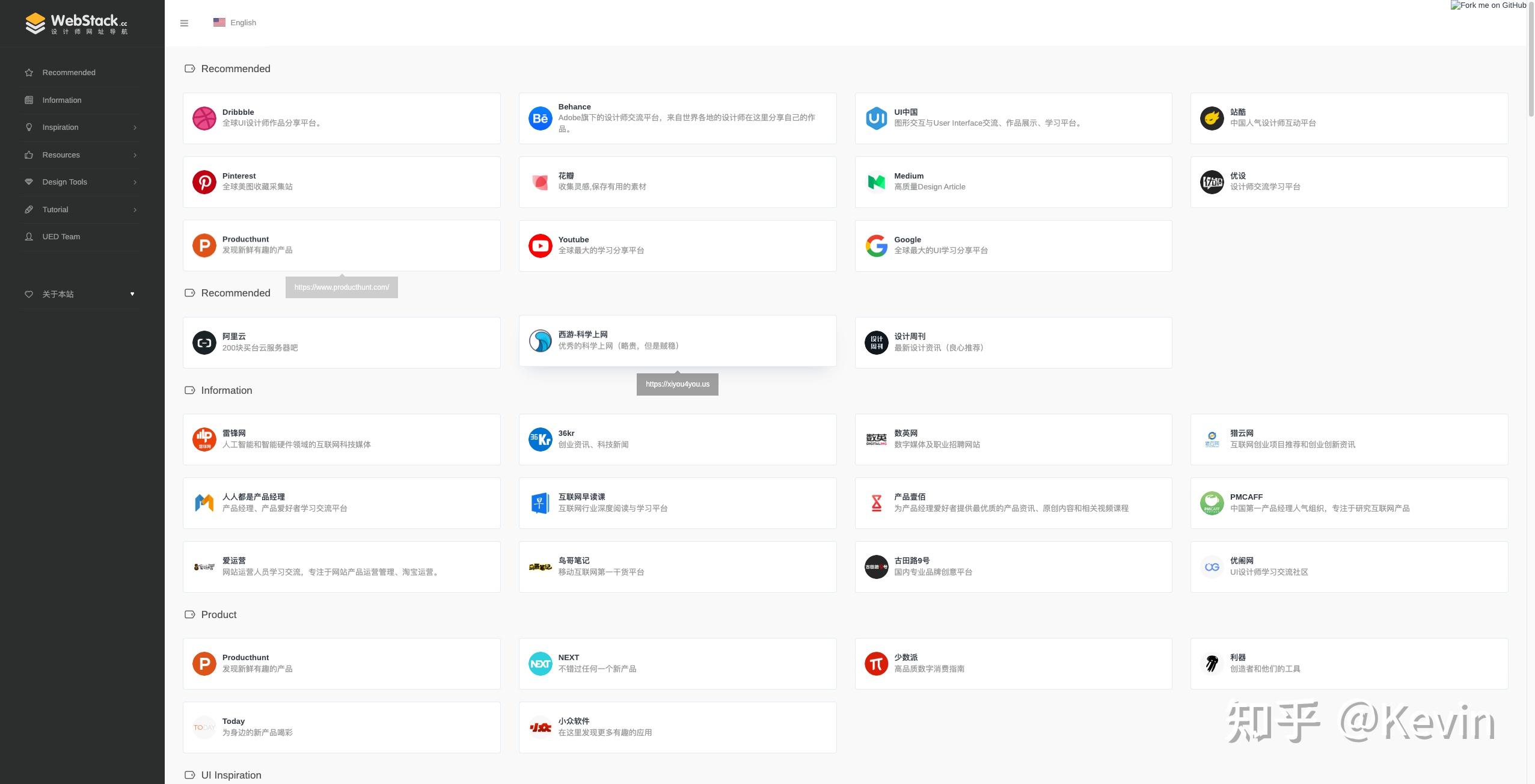The height and width of the screenshot is (784, 1535).
Task: Click the Pinterest icon
Action: (204, 182)
